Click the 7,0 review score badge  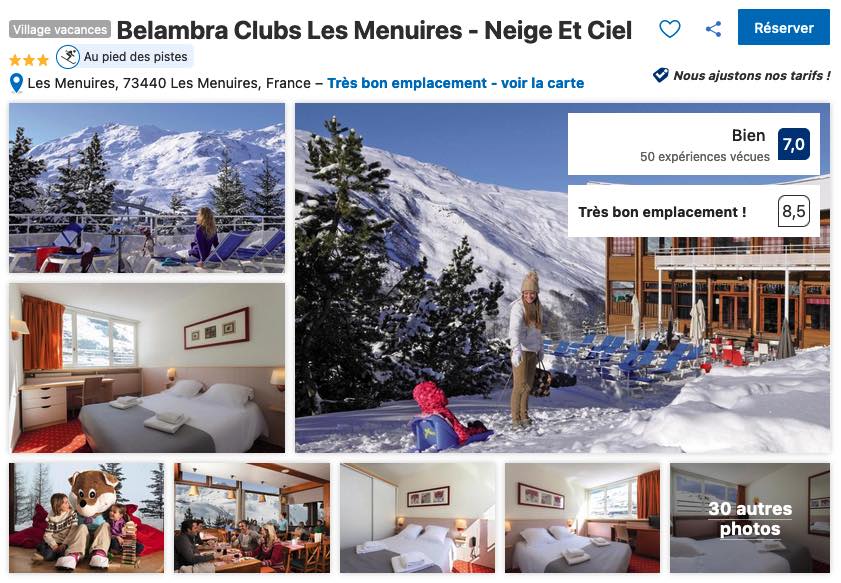793,144
